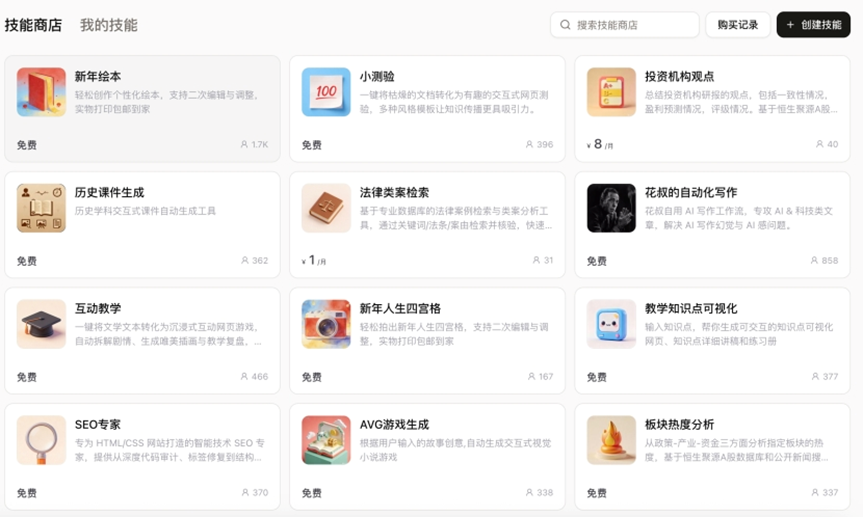This screenshot has width=863, height=517.
Task: Open the 小测验 score-100 note icon
Action: pyautogui.click(x=326, y=92)
